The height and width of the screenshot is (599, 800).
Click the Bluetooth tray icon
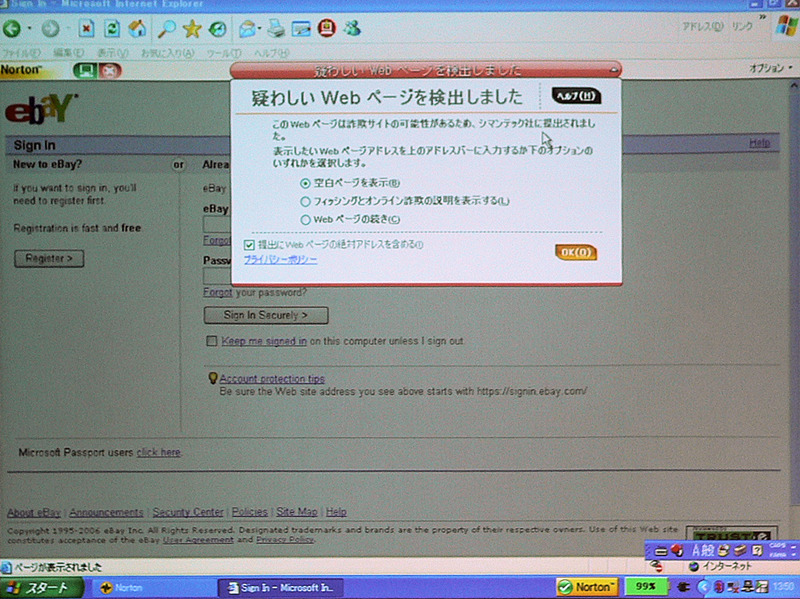[719, 587]
